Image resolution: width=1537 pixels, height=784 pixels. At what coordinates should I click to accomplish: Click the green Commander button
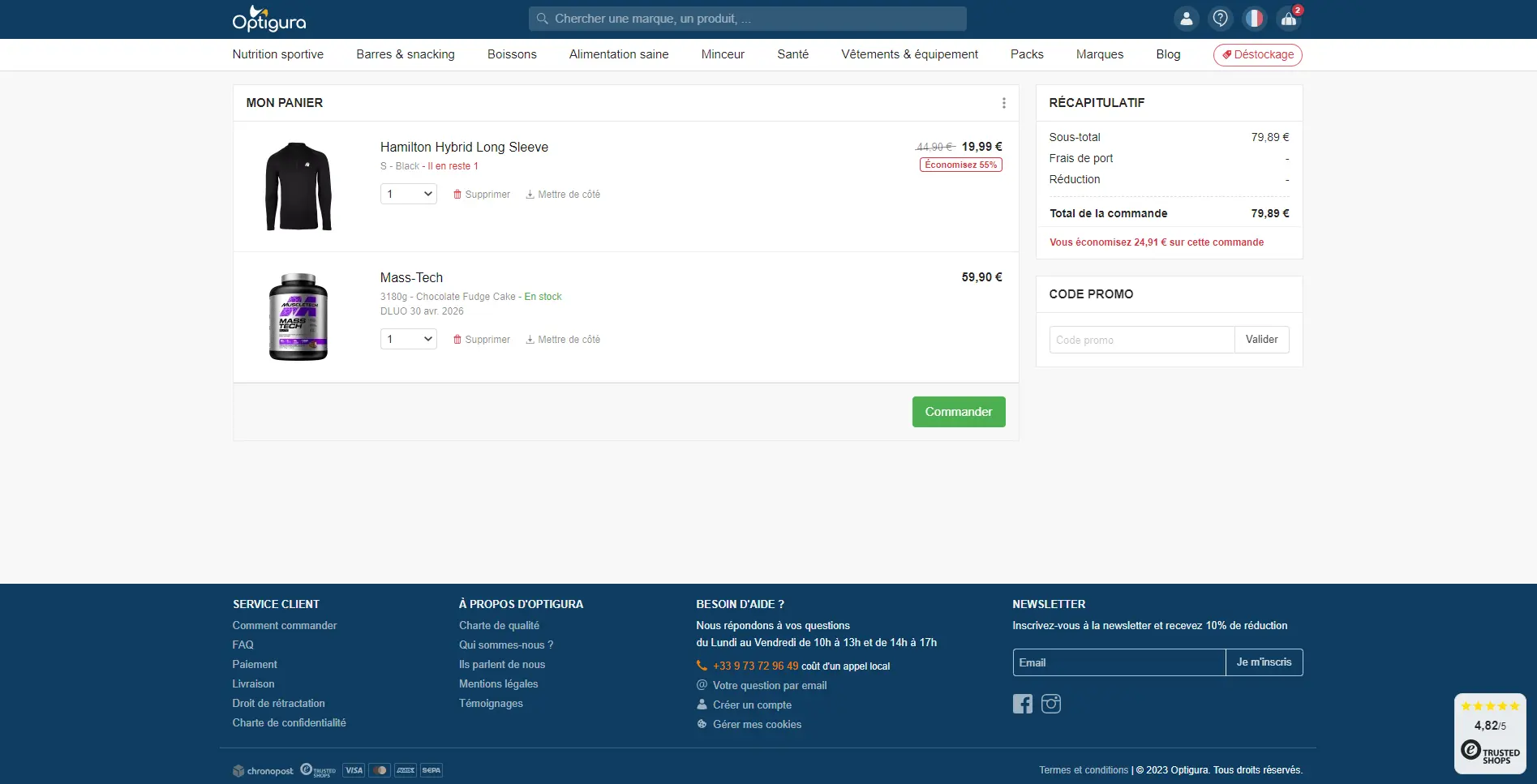point(959,412)
